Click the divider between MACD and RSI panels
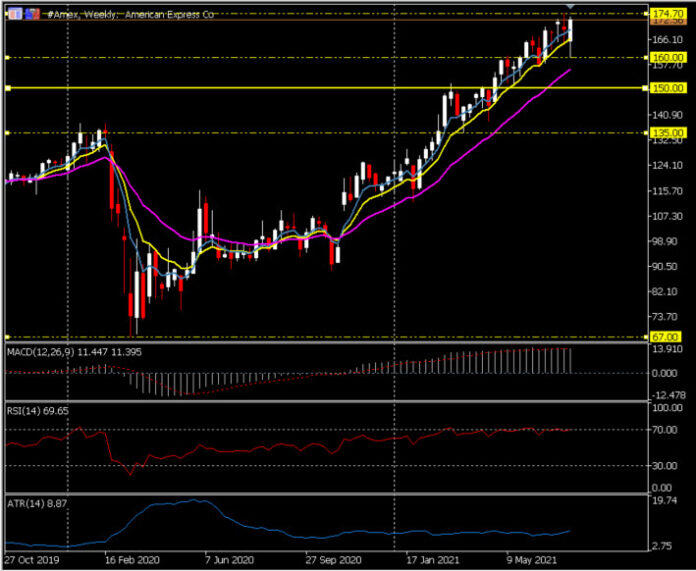This screenshot has width=696, height=571. point(325,402)
